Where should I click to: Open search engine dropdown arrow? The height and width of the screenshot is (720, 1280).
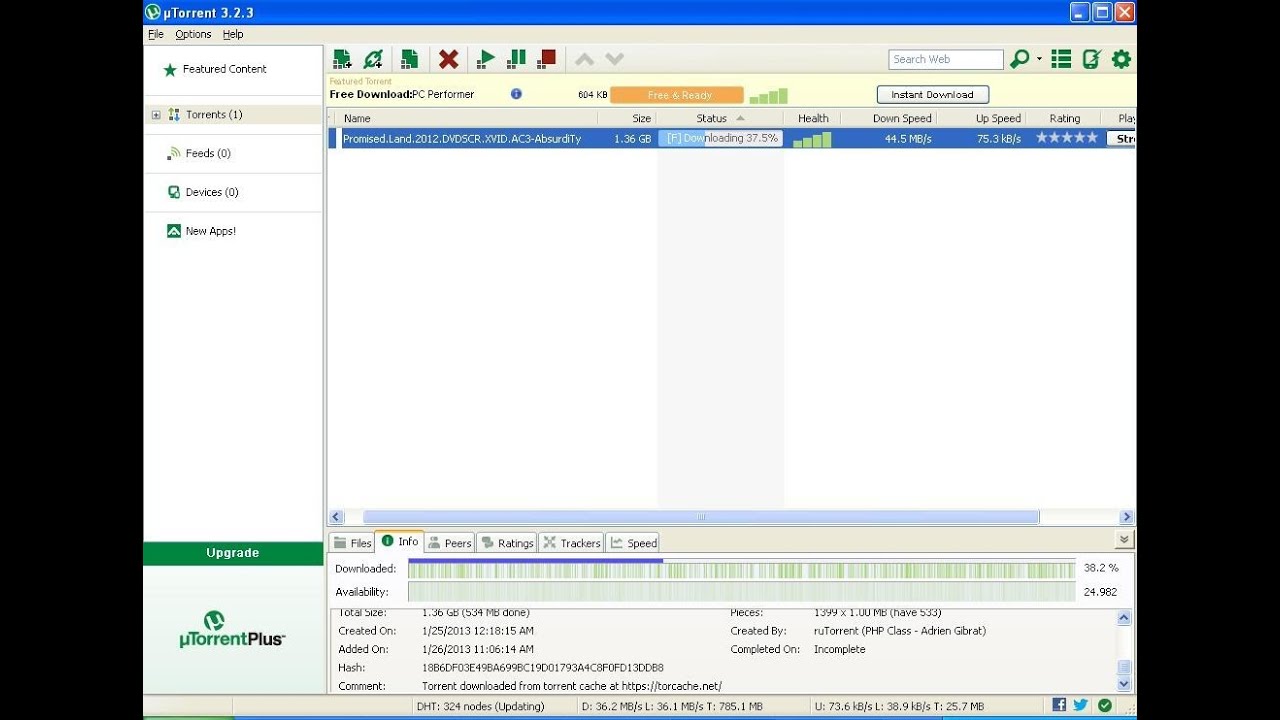(1039, 59)
